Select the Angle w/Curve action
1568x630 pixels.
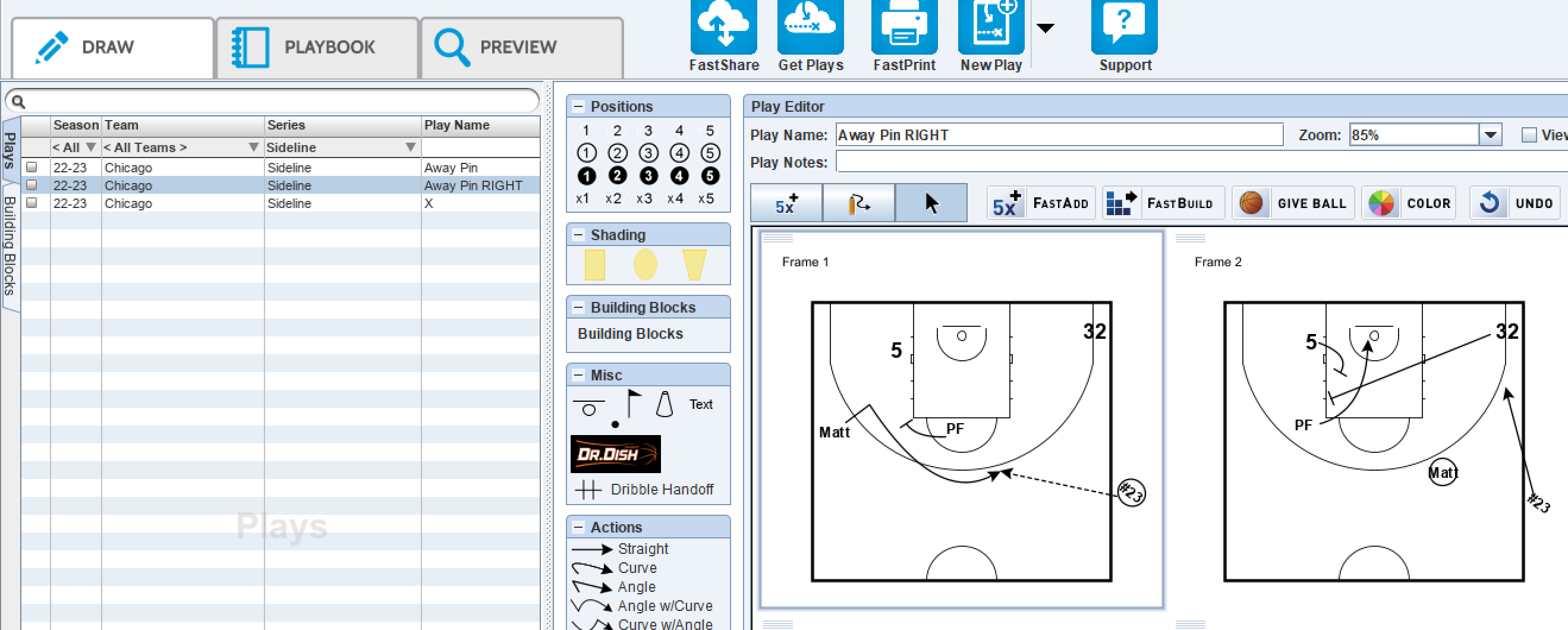642,606
